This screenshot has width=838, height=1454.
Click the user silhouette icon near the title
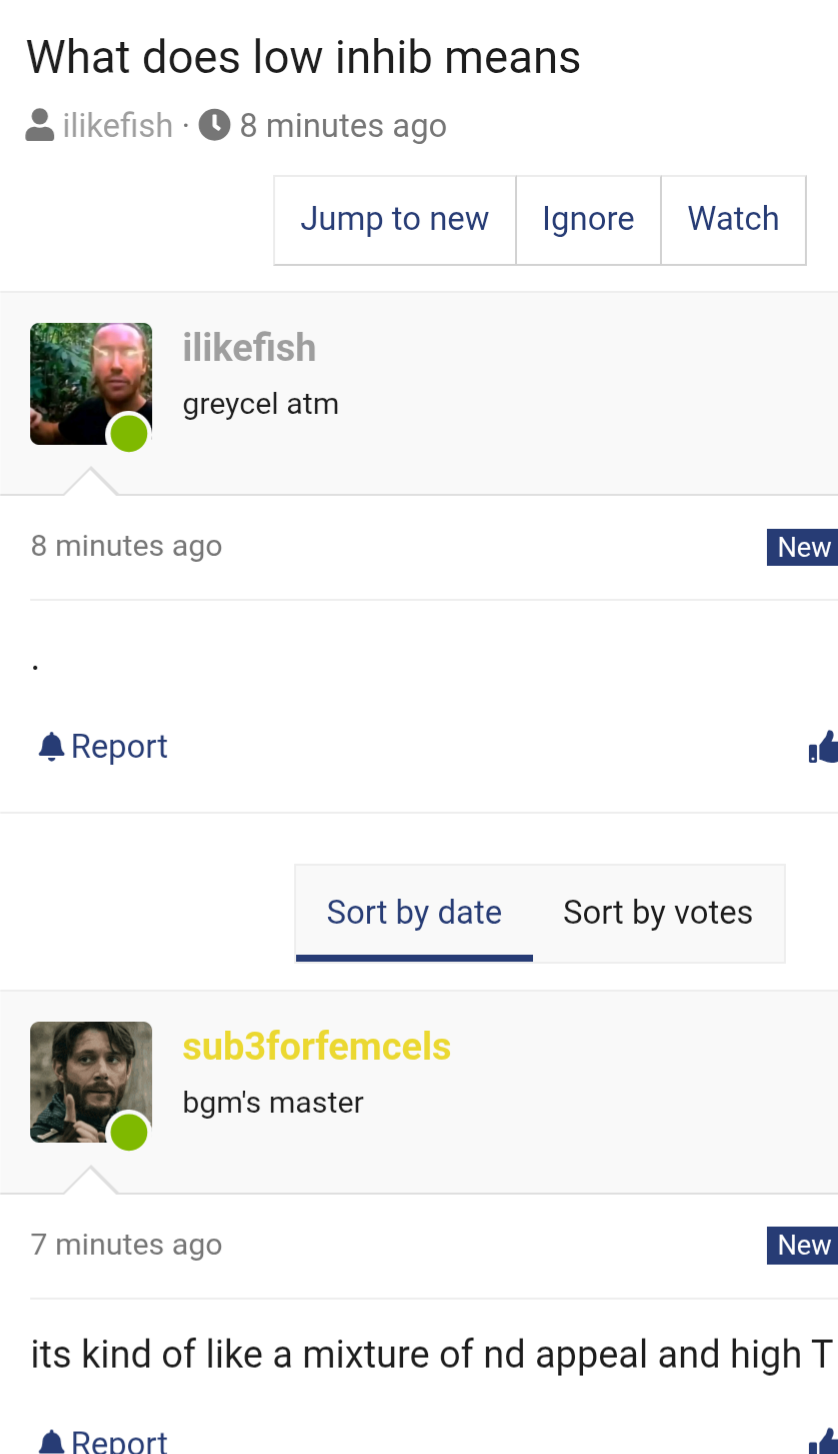tap(40, 125)
